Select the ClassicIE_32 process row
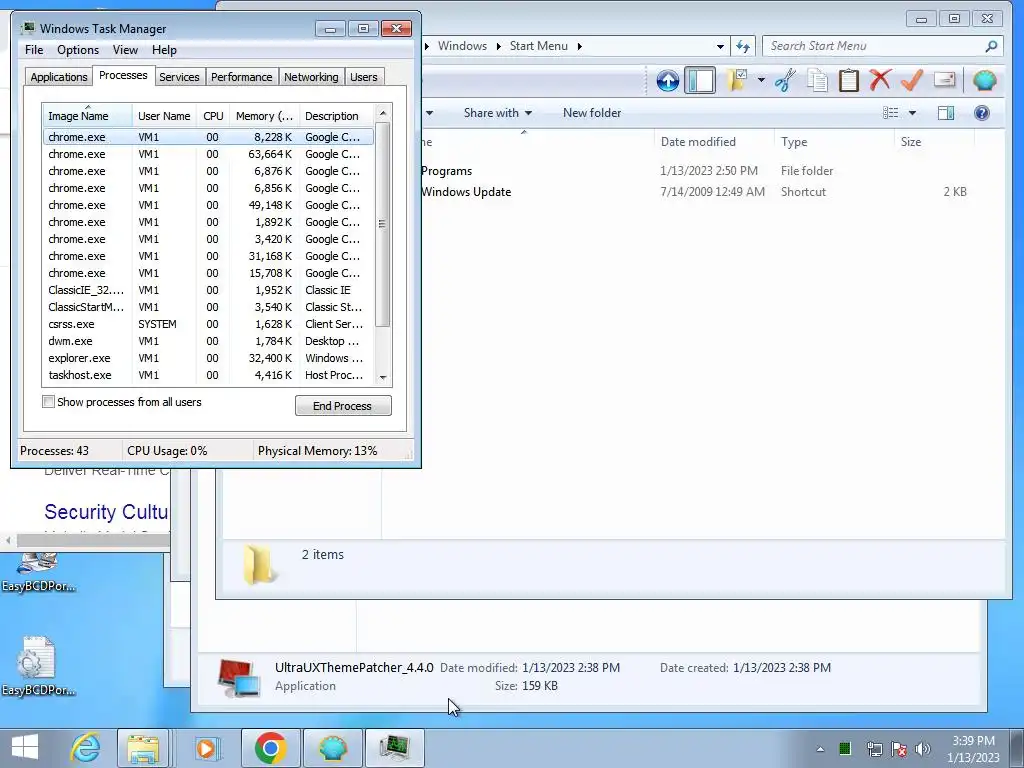This screenshot has width=1024, height=768. (x=208, y=290)
